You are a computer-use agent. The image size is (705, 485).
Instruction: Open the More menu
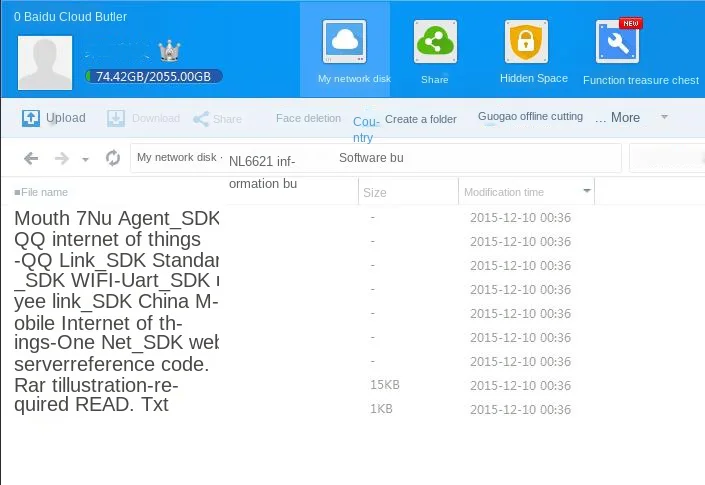point(618,118)
